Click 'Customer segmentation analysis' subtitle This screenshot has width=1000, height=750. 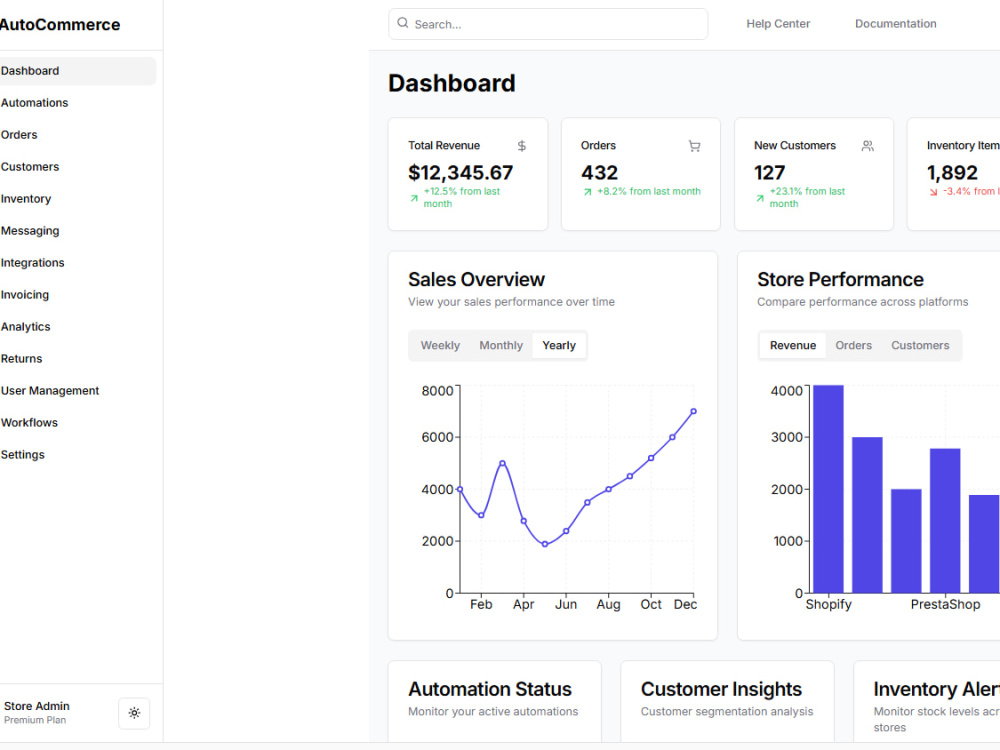tap(726, 712)
